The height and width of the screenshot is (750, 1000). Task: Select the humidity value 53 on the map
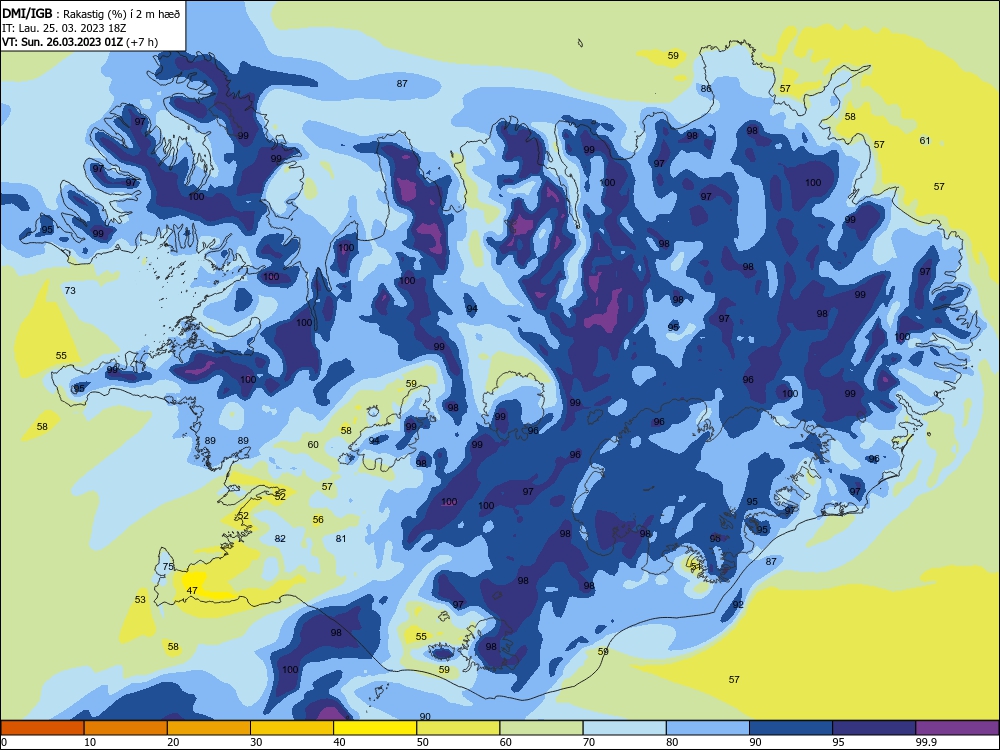pos(140,599)
